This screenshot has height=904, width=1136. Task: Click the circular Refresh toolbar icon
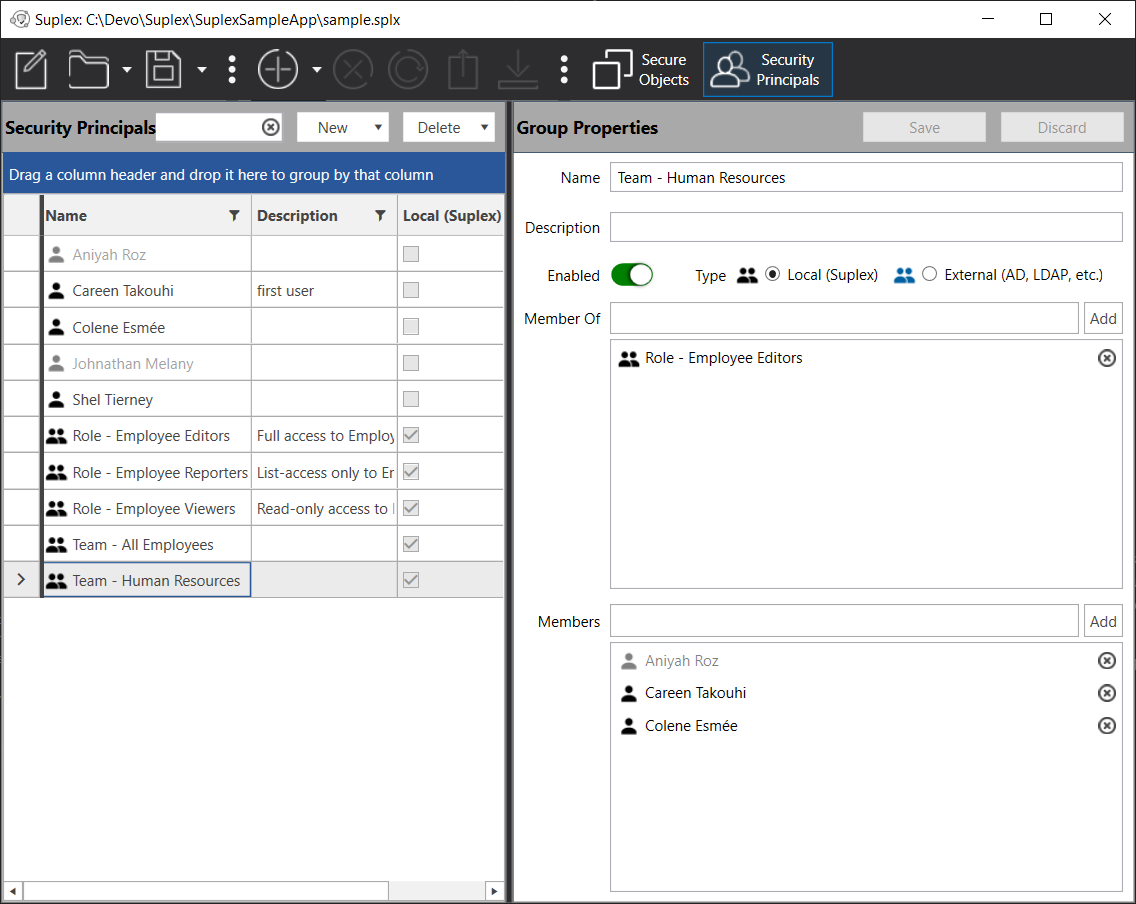[408, 70]
